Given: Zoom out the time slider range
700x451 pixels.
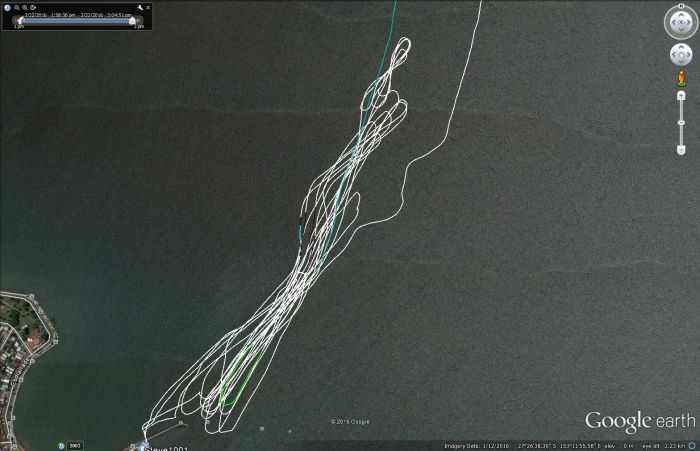Looking at the screenshot, I should [x=16, y=7].
